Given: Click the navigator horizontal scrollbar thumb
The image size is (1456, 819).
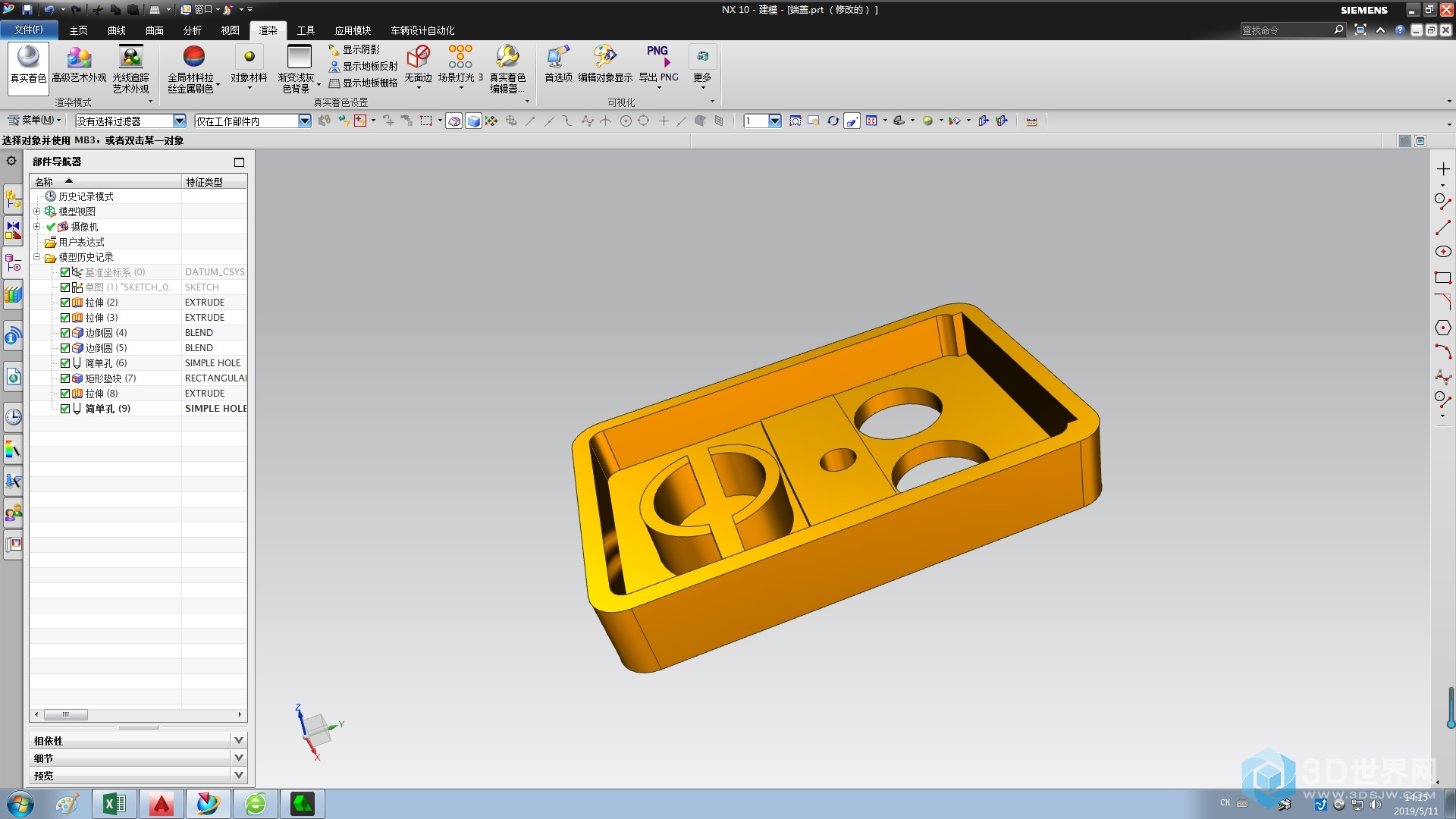Looking at the screenshot, I should [x=66, y=714].
